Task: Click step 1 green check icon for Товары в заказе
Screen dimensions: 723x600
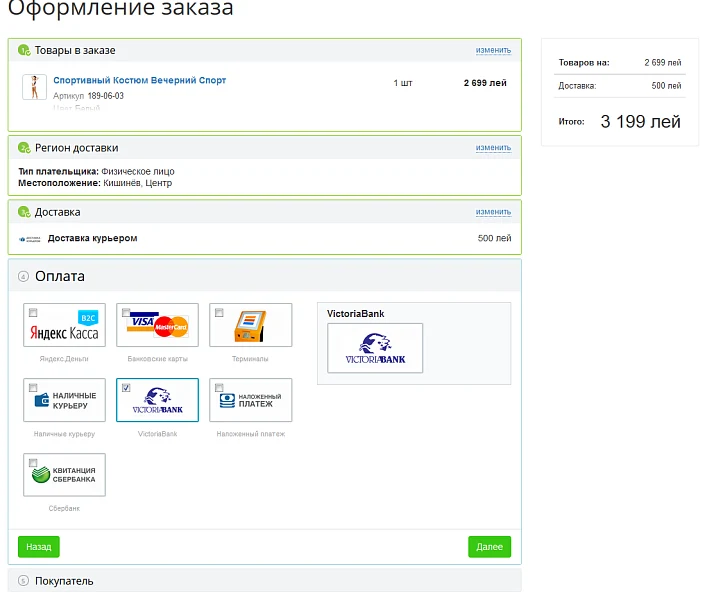Action: point(24,50)
